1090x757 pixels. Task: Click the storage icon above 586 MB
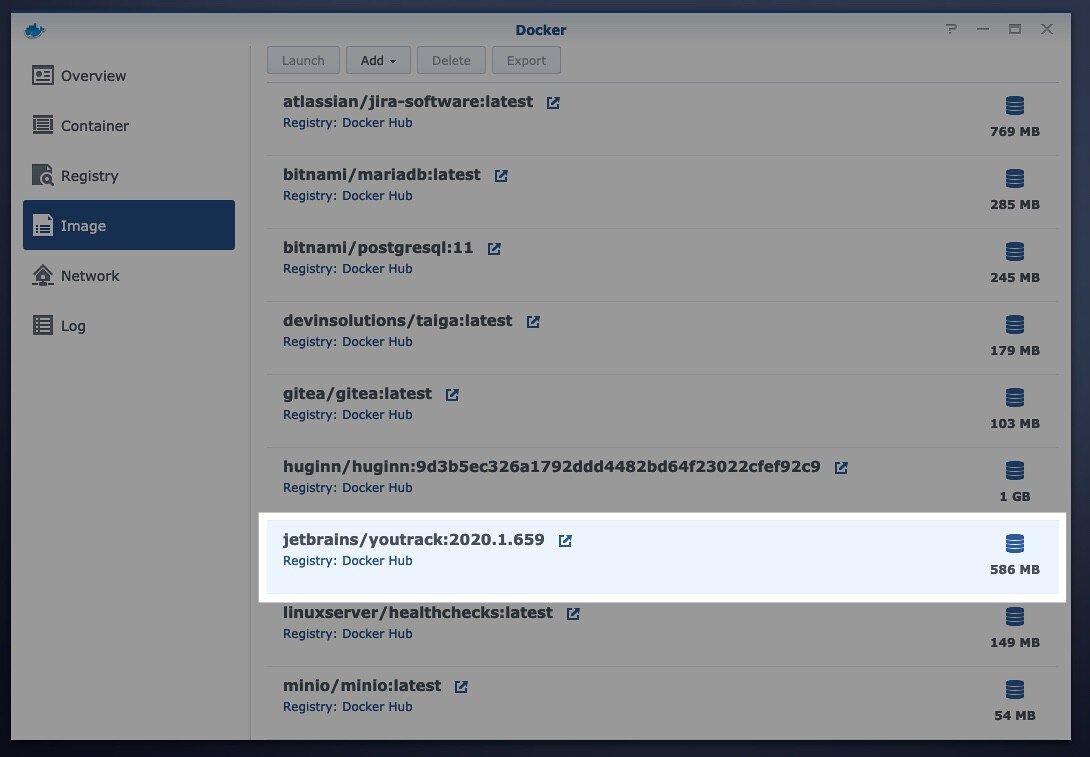tap(1014, 544)
